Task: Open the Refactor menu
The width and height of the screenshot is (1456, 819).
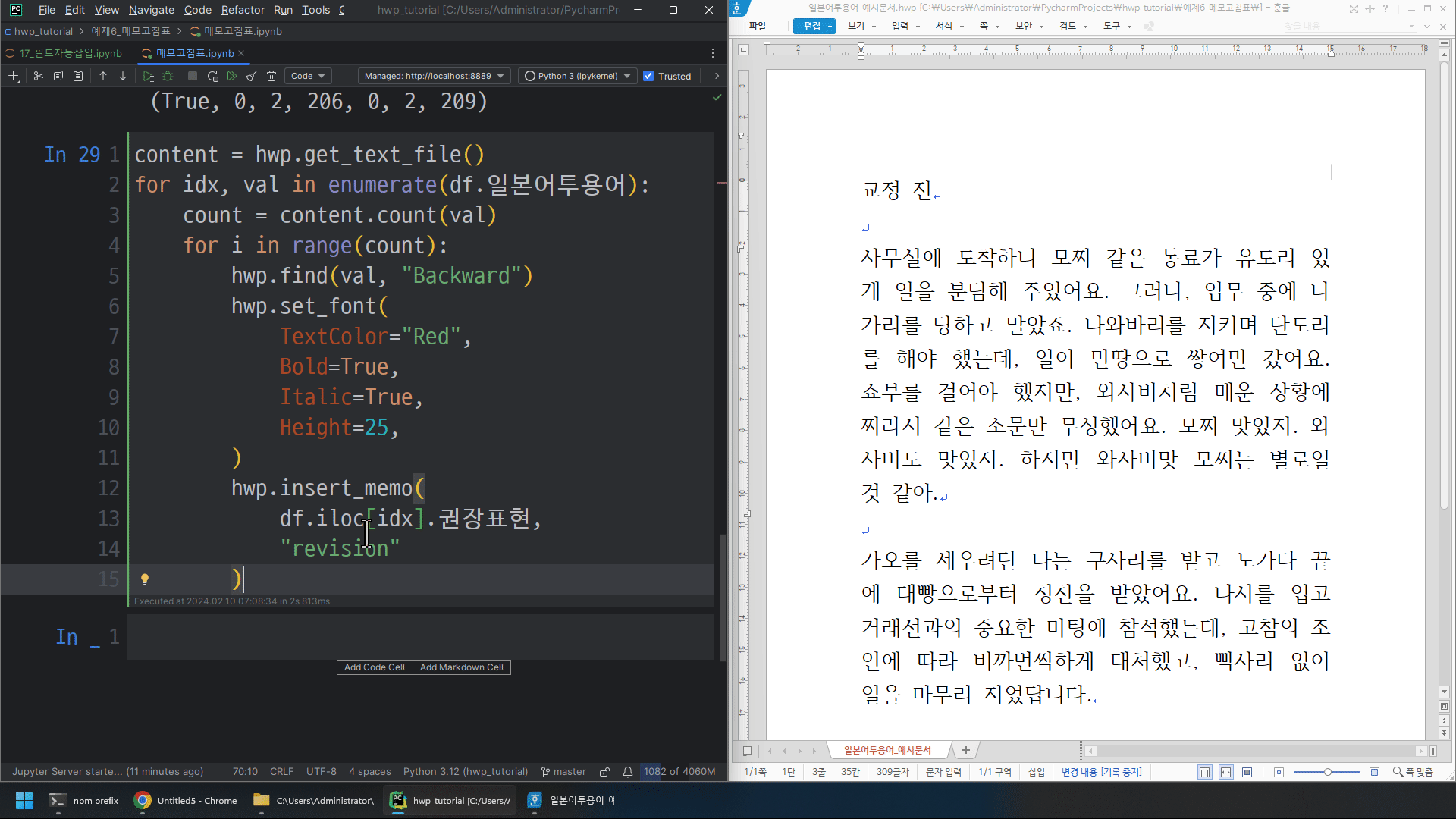Action: click(243, 10)
